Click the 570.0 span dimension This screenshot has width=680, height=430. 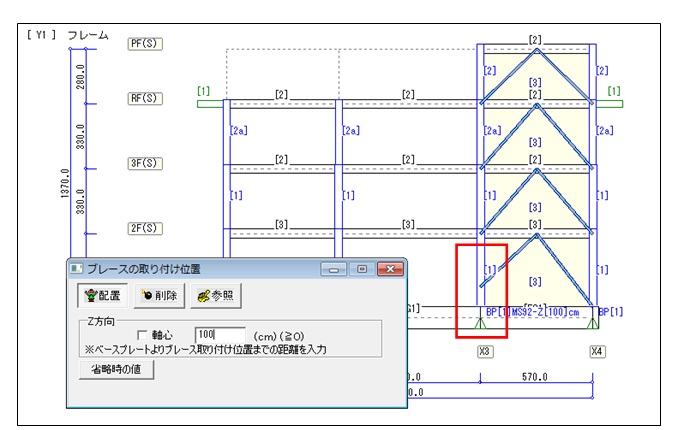(535, 377)
